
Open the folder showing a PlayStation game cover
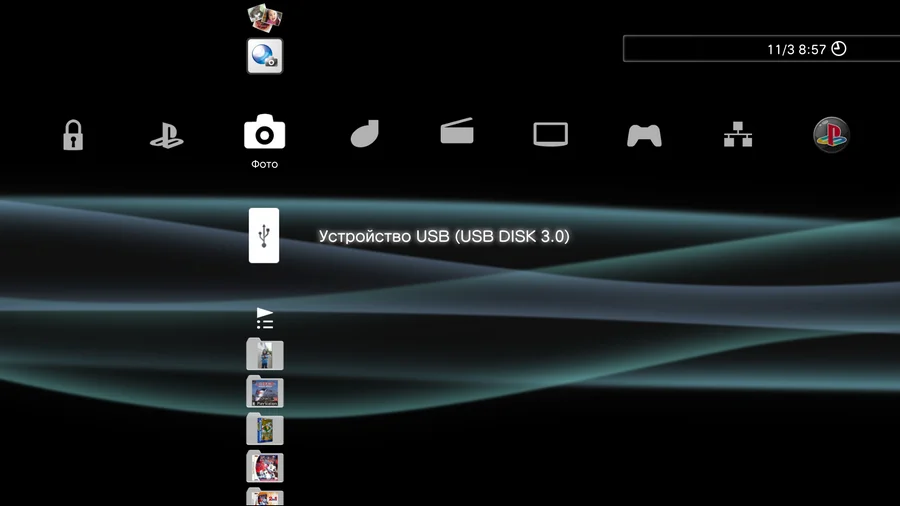click(x=265, y=392)
